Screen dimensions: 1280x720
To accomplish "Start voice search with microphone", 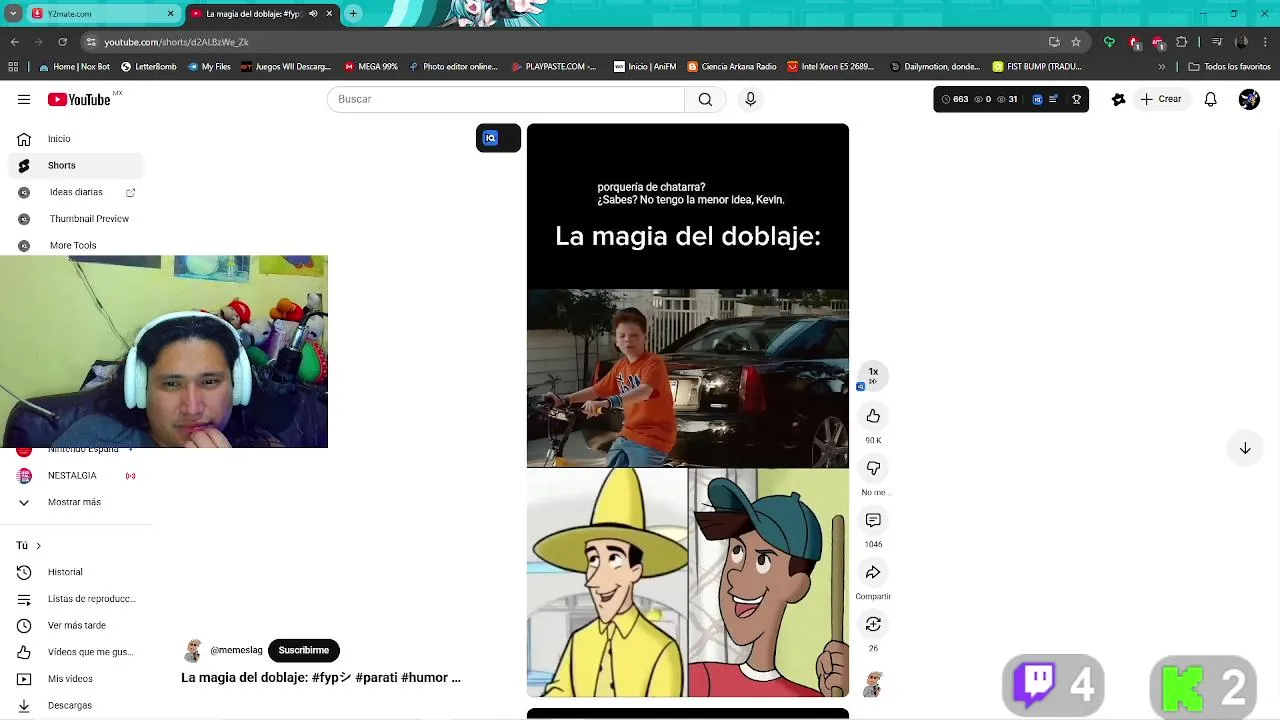I will (x=750, y=99).
